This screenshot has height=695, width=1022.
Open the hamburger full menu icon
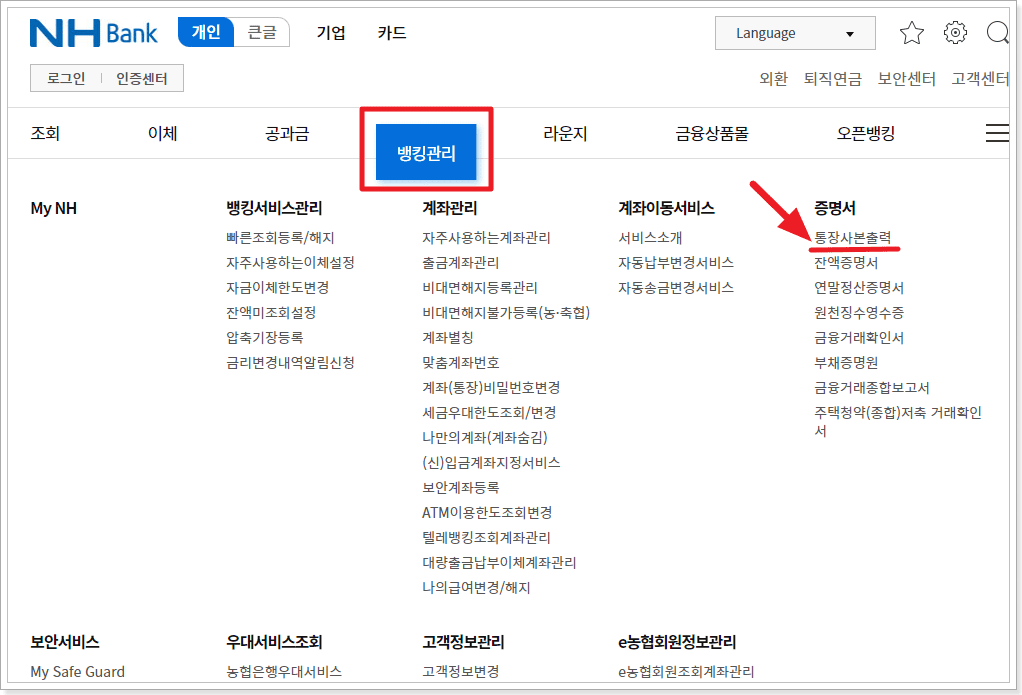(x=997, y=131)
